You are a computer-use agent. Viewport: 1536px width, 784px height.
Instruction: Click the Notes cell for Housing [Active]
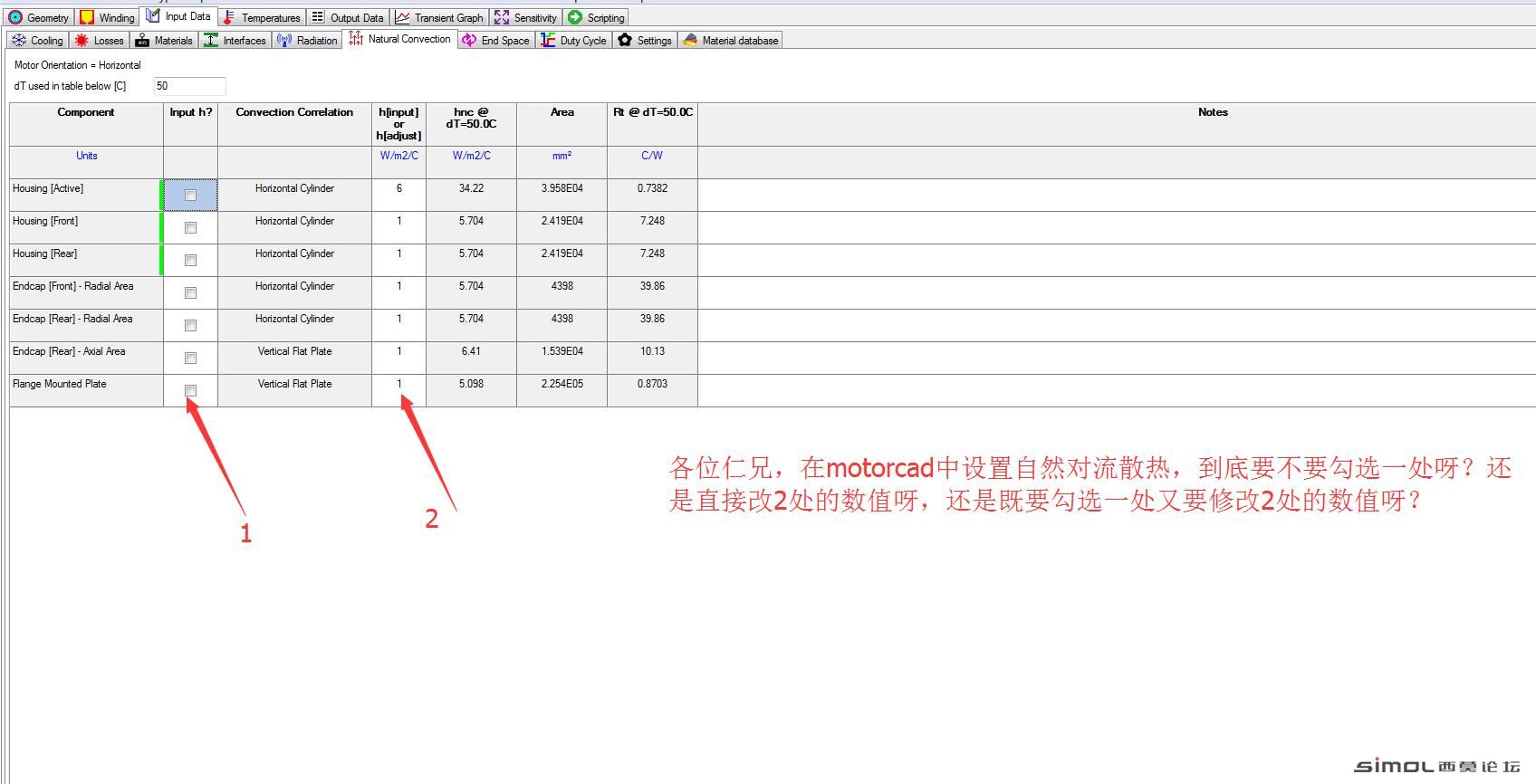(1117, 195)
